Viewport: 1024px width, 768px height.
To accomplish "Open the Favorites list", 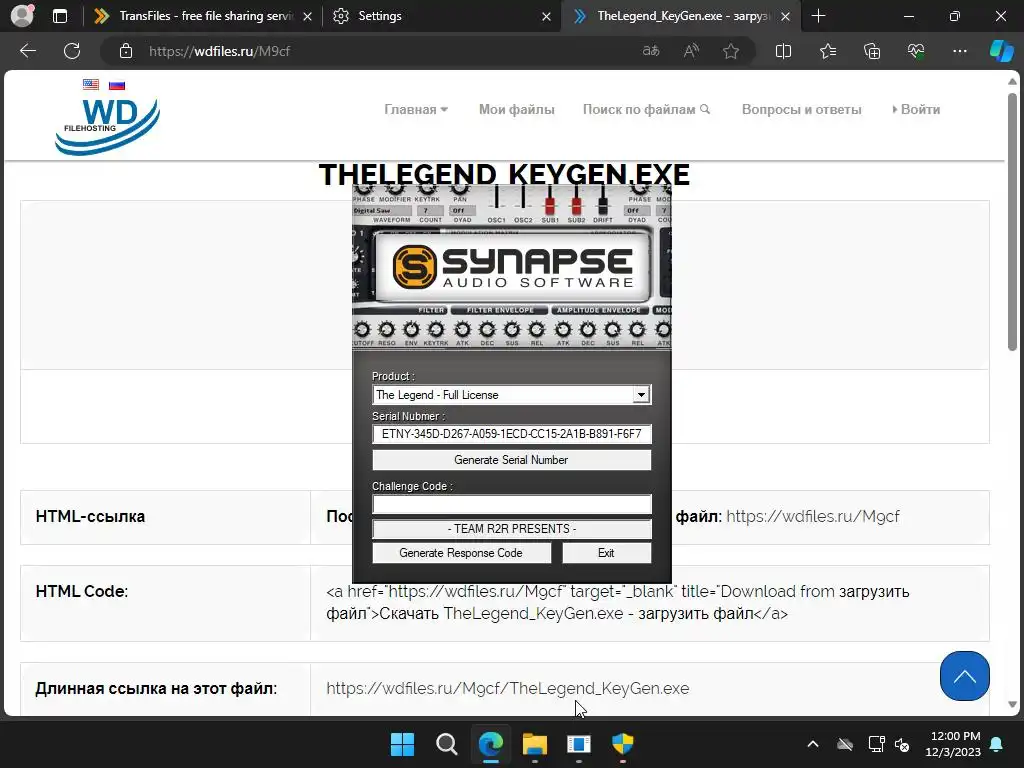I will click(827, 51).
